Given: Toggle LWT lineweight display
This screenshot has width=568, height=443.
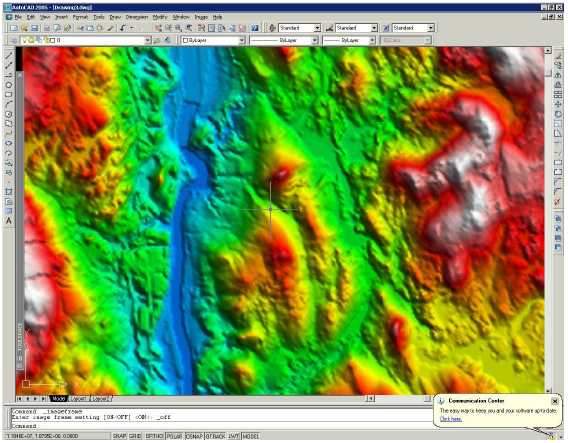Looking at the screenshot, I should click(233, 436).
